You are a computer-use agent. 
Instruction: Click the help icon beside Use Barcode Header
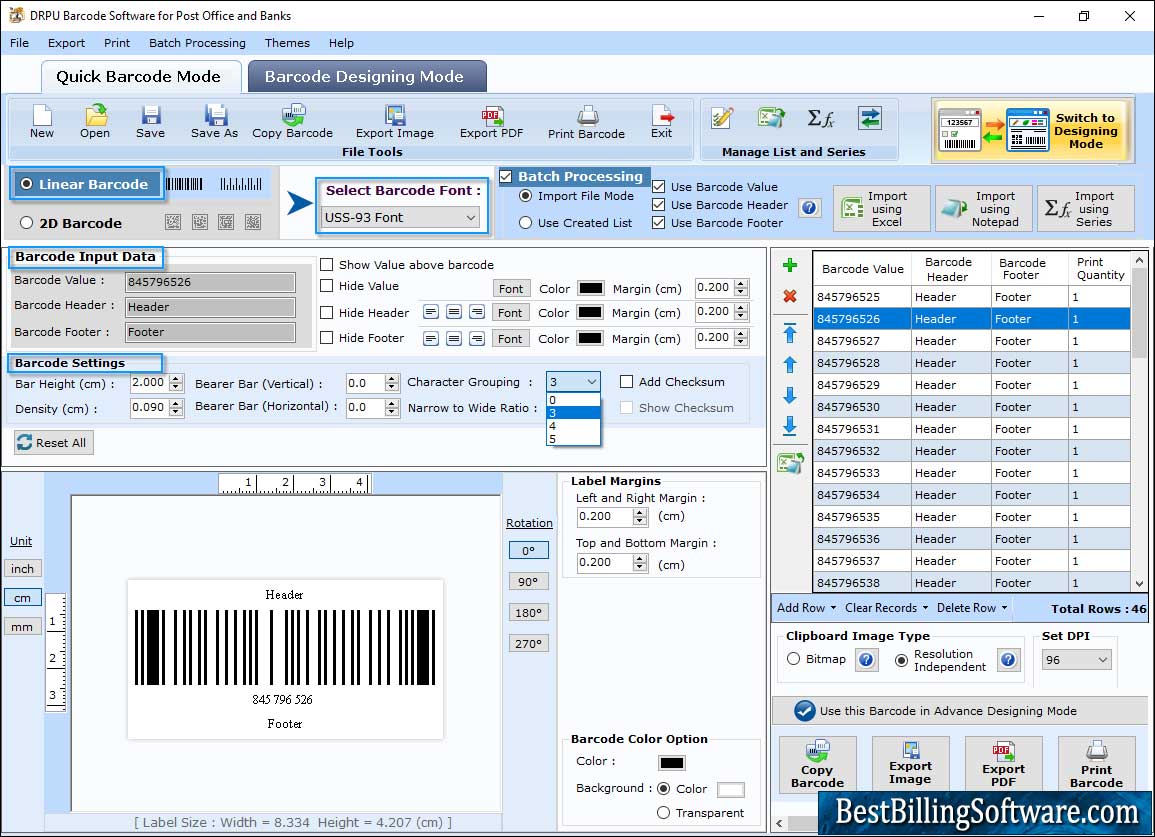809,208
